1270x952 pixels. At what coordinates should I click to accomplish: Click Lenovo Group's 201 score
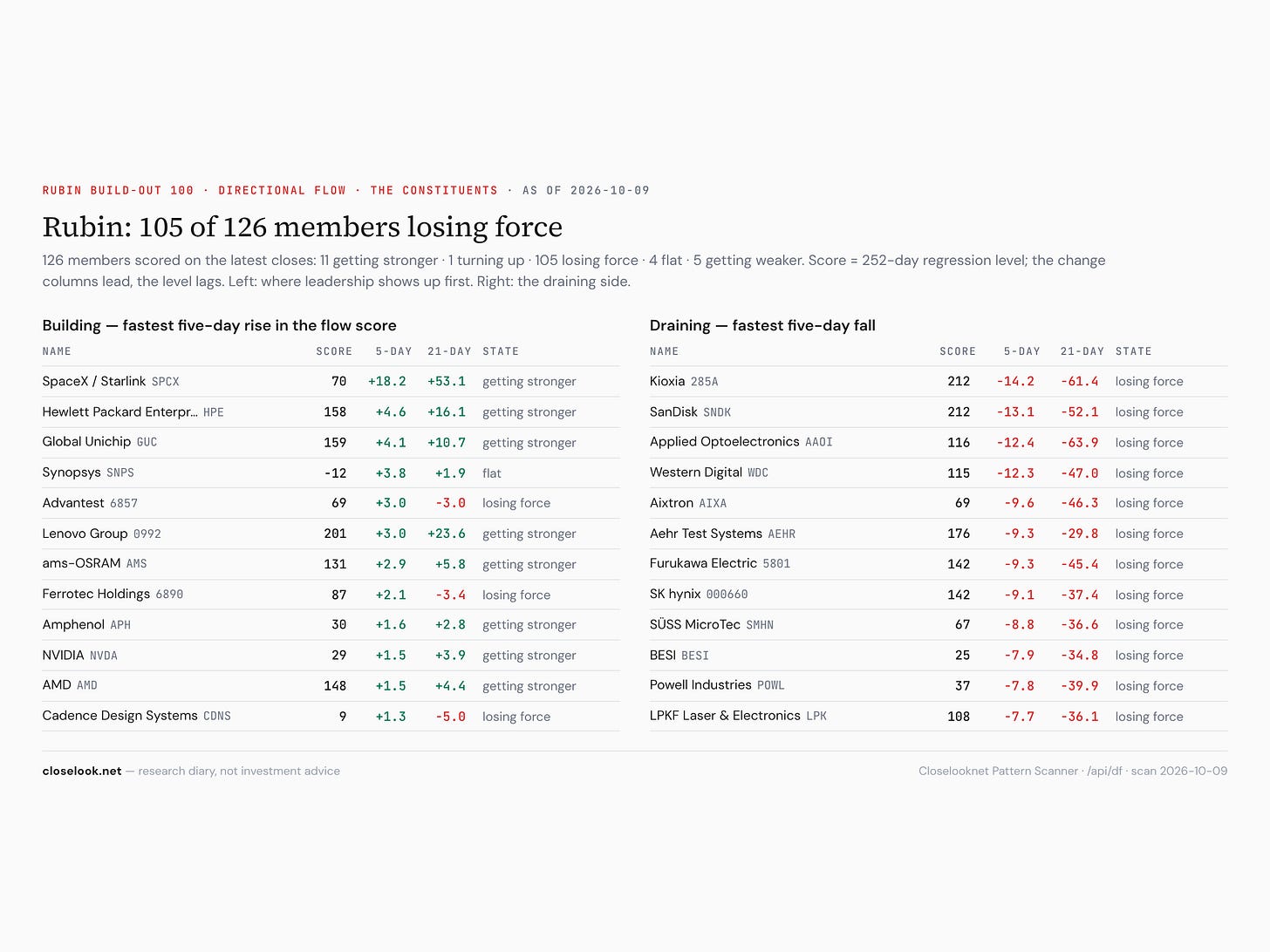(x=335, y=534)
